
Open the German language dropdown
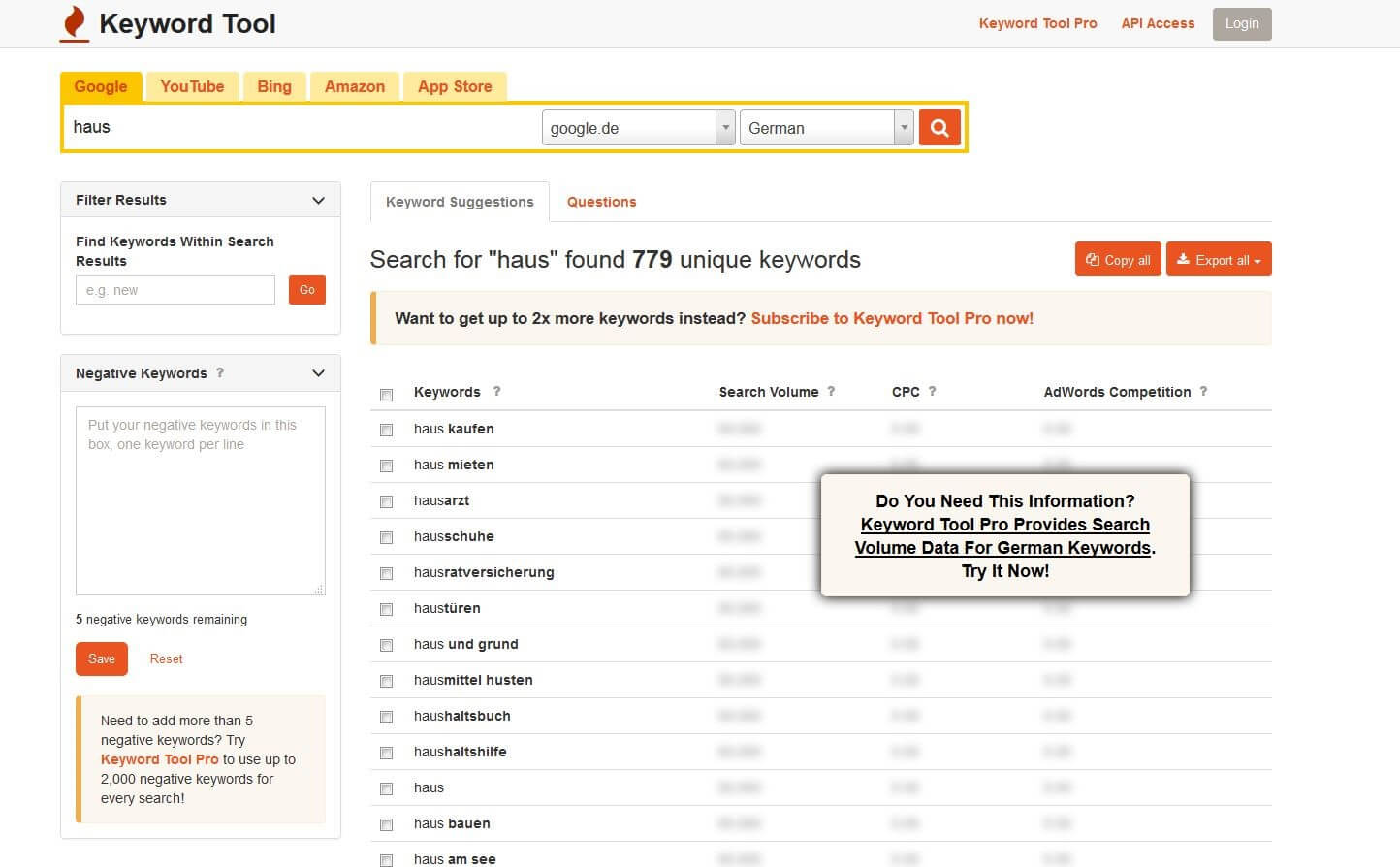click(826, 127)
